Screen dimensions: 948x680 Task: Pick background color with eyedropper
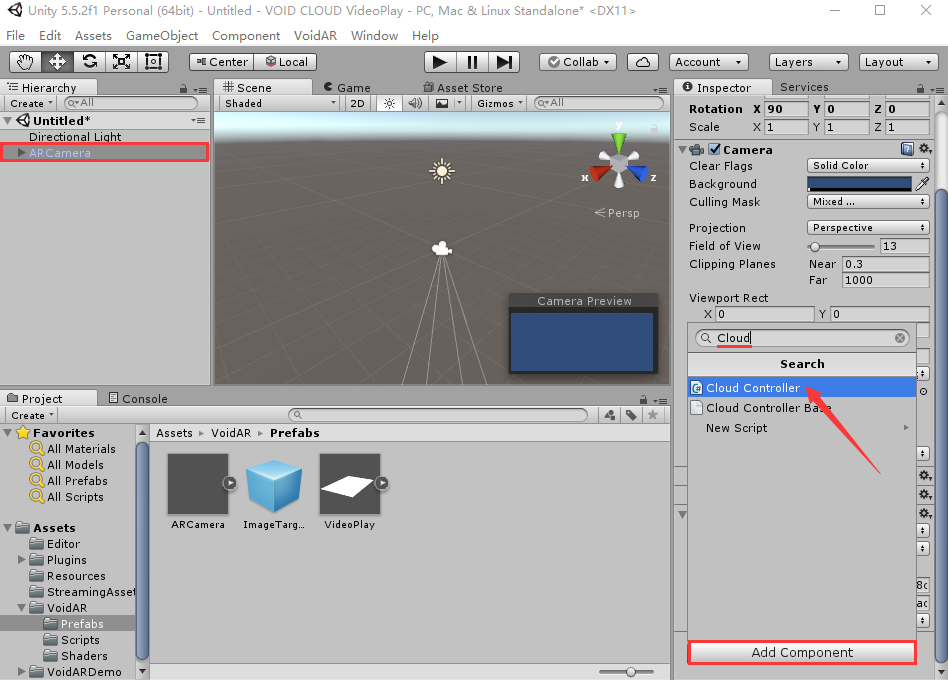click(922, 183)
